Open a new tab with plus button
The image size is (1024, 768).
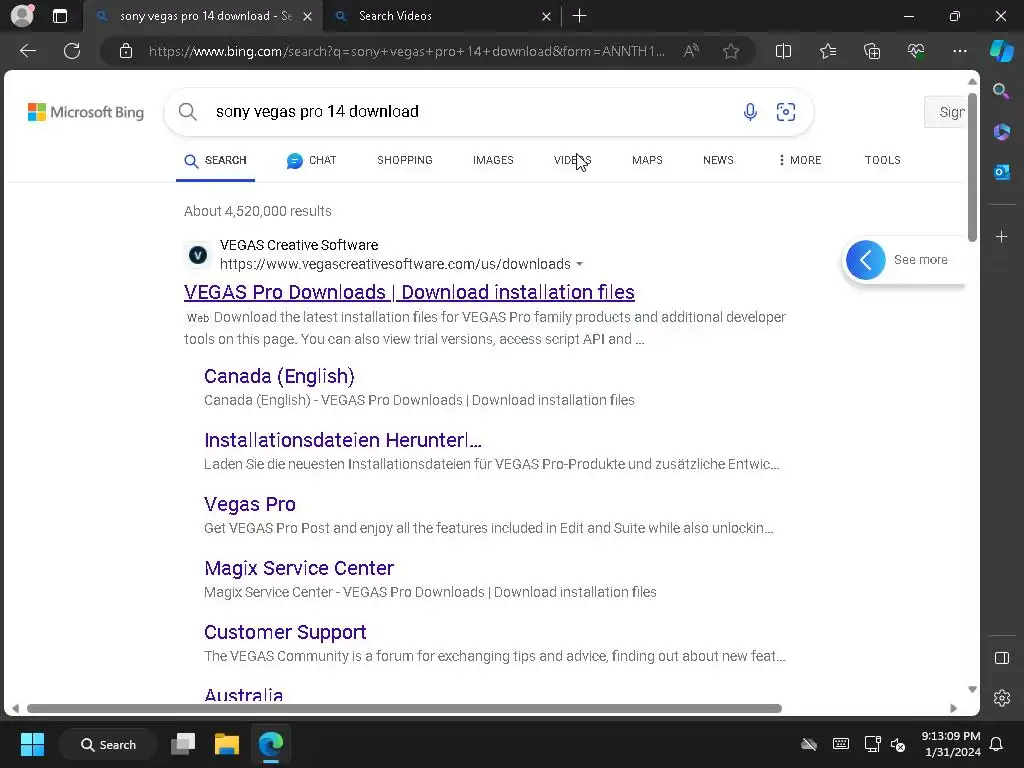point(579,16)
